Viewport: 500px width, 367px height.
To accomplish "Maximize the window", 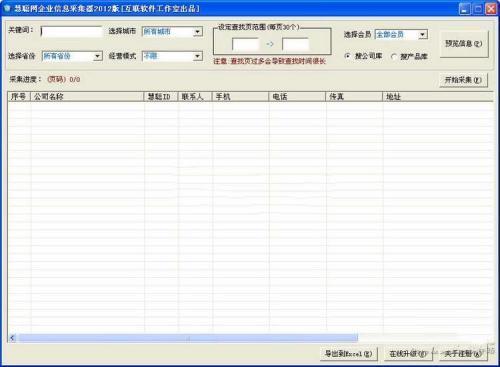I will tap(478, 9).
